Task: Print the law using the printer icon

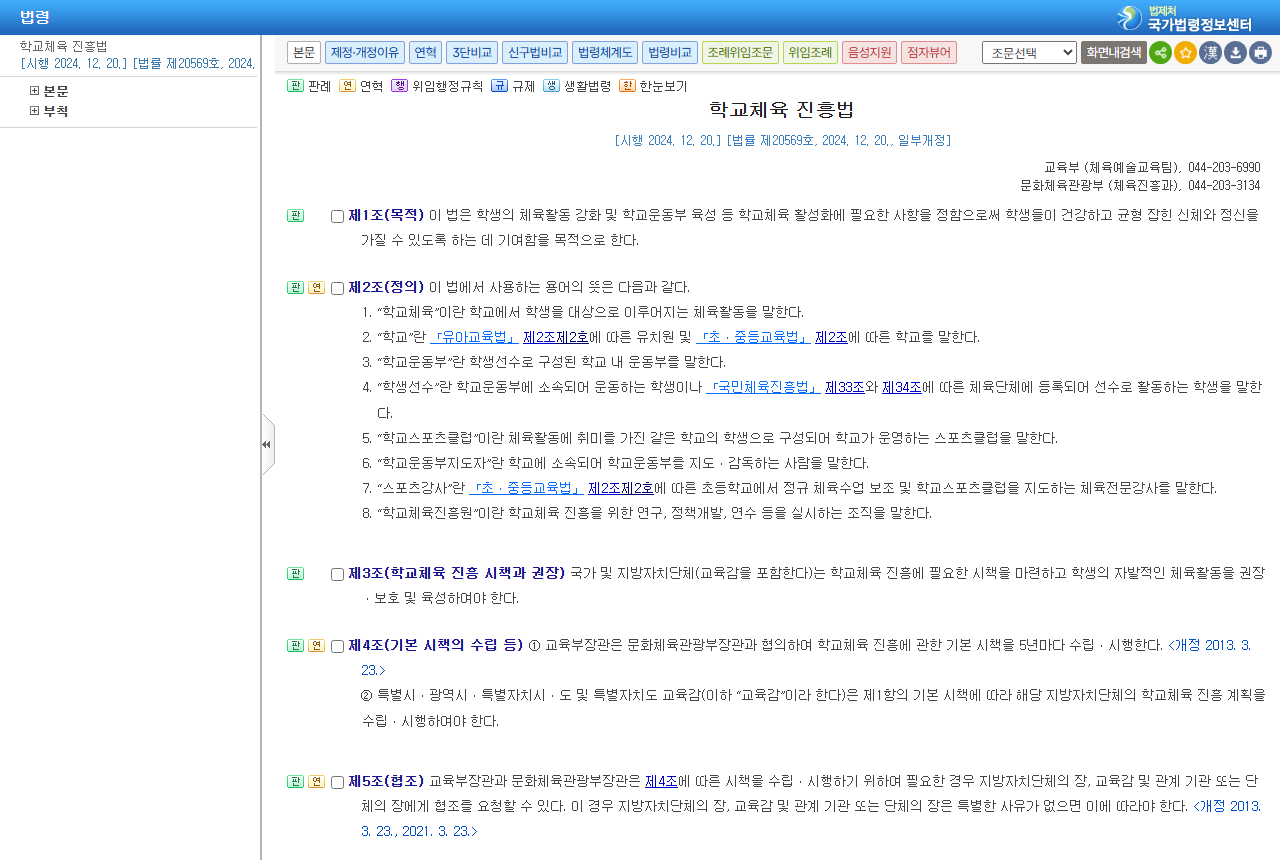Action: 1260,53
